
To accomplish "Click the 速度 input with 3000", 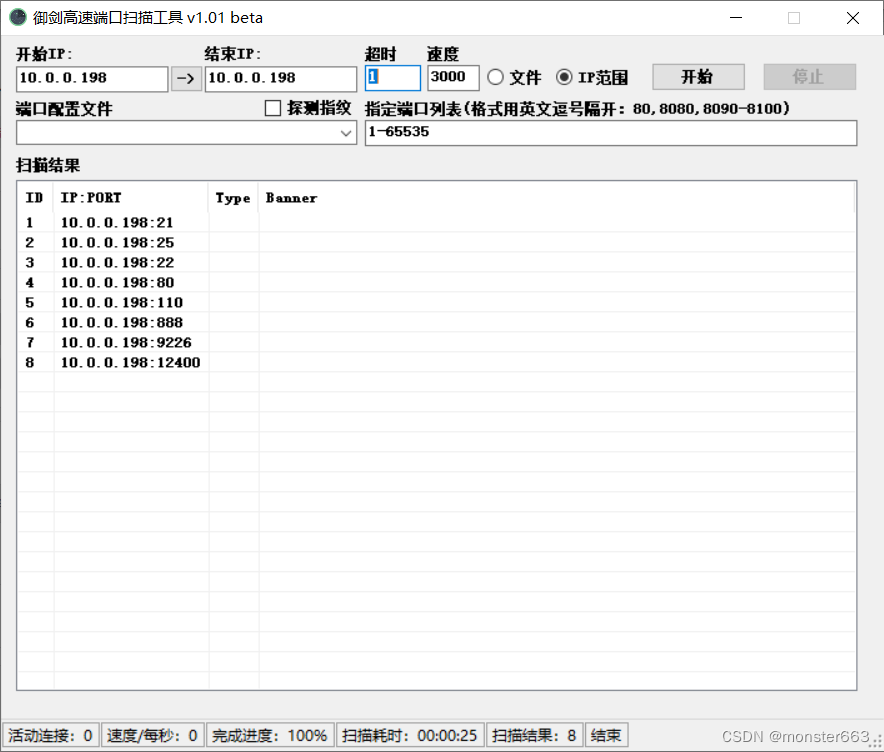I will point(453,78).
